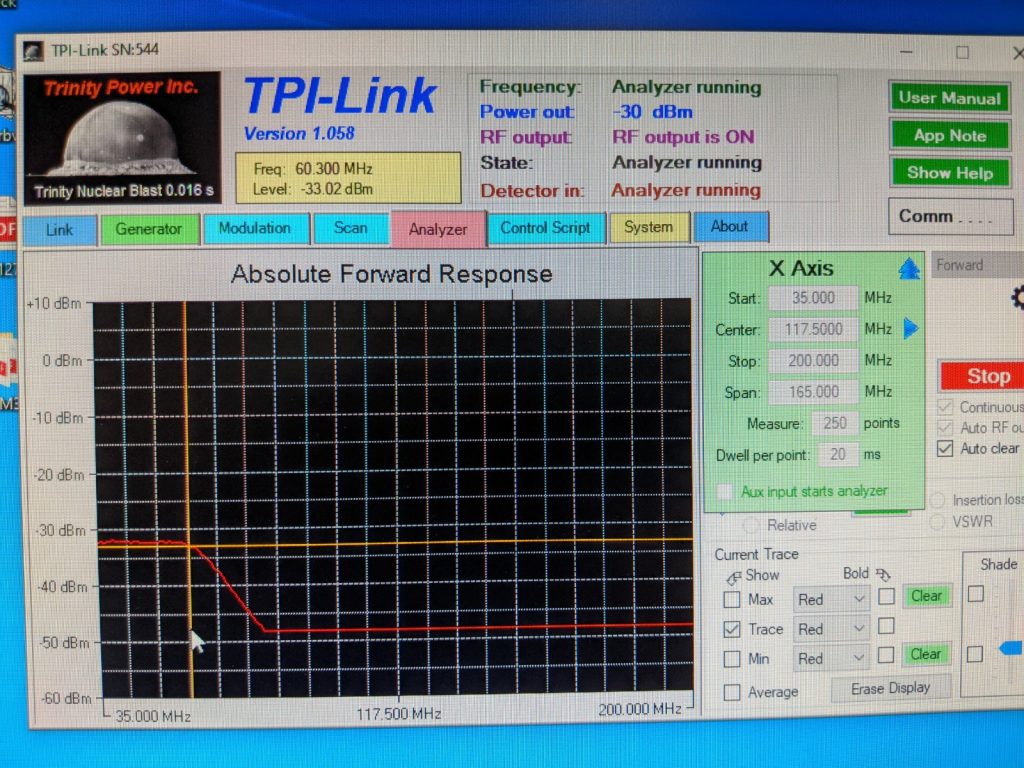Click the 'RF output is ON' status text

coord(683,137)
